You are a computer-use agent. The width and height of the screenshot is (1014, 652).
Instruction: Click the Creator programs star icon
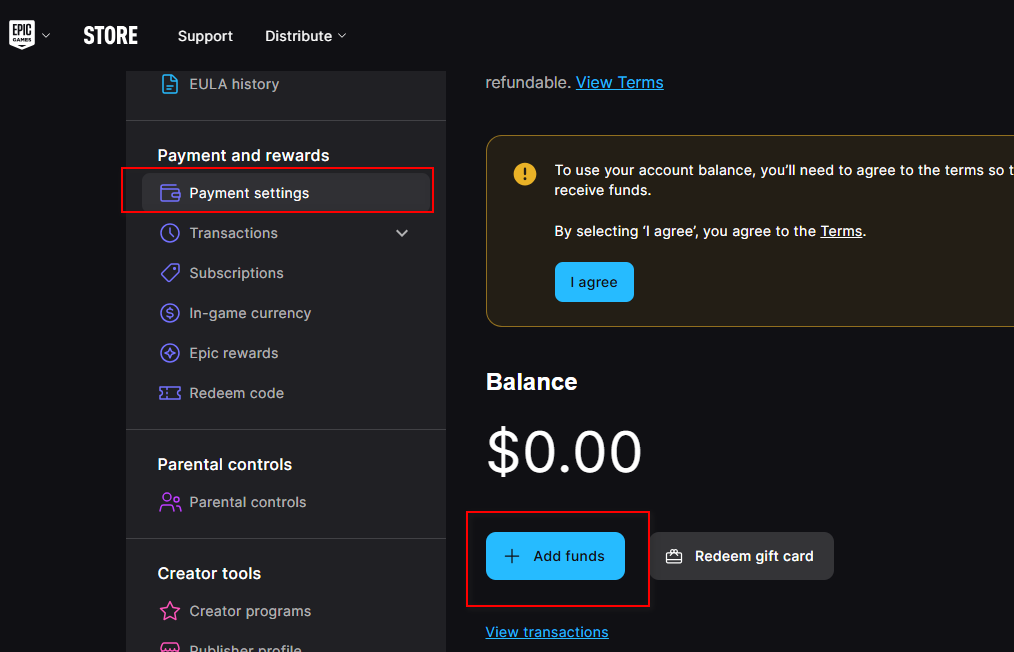(170, 611)
